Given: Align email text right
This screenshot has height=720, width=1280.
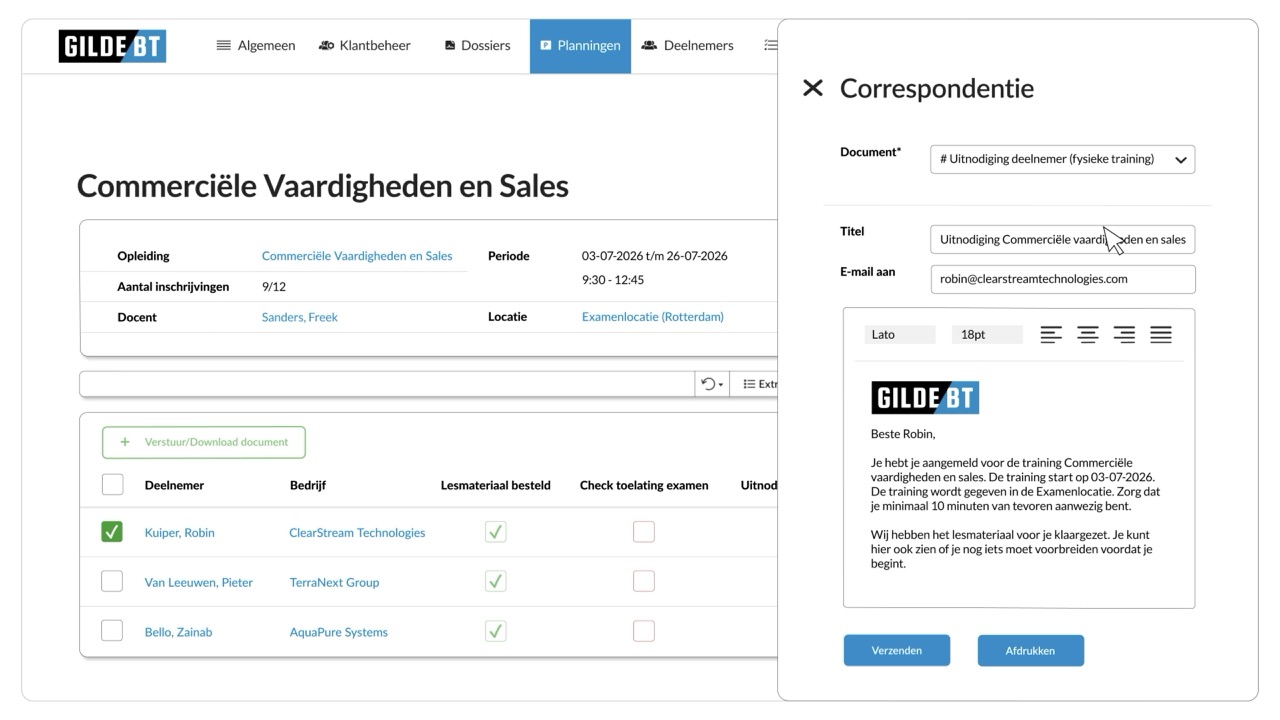Looking at the screenshot, I should [1124, 335].
